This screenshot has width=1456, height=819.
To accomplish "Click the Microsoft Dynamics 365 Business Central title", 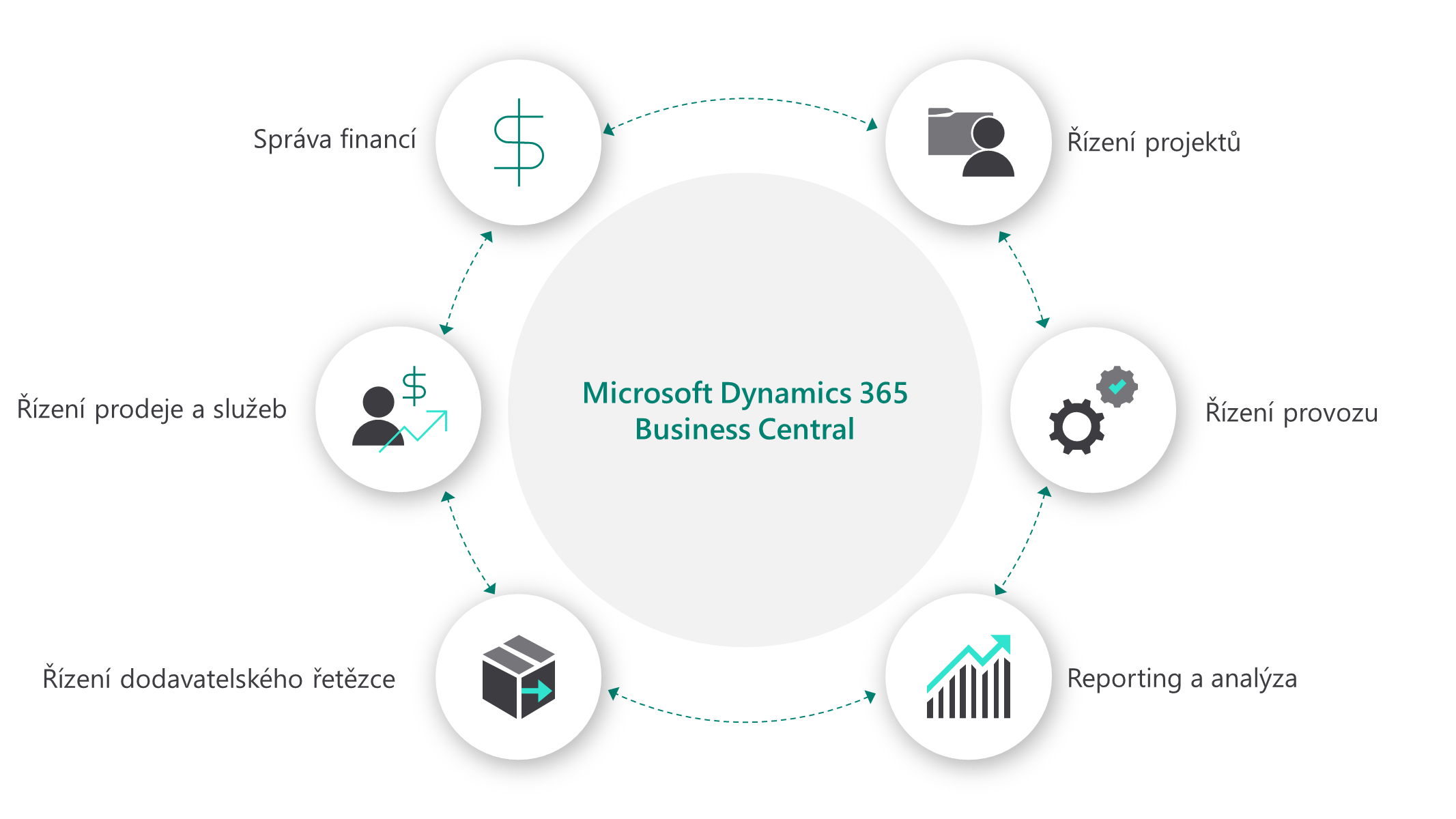I will (745, 411).
